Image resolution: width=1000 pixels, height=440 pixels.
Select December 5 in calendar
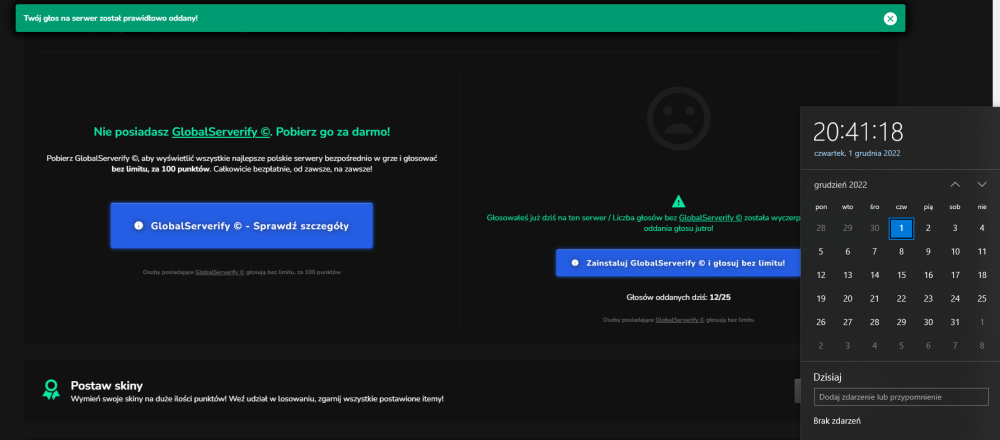pos(821,252)
